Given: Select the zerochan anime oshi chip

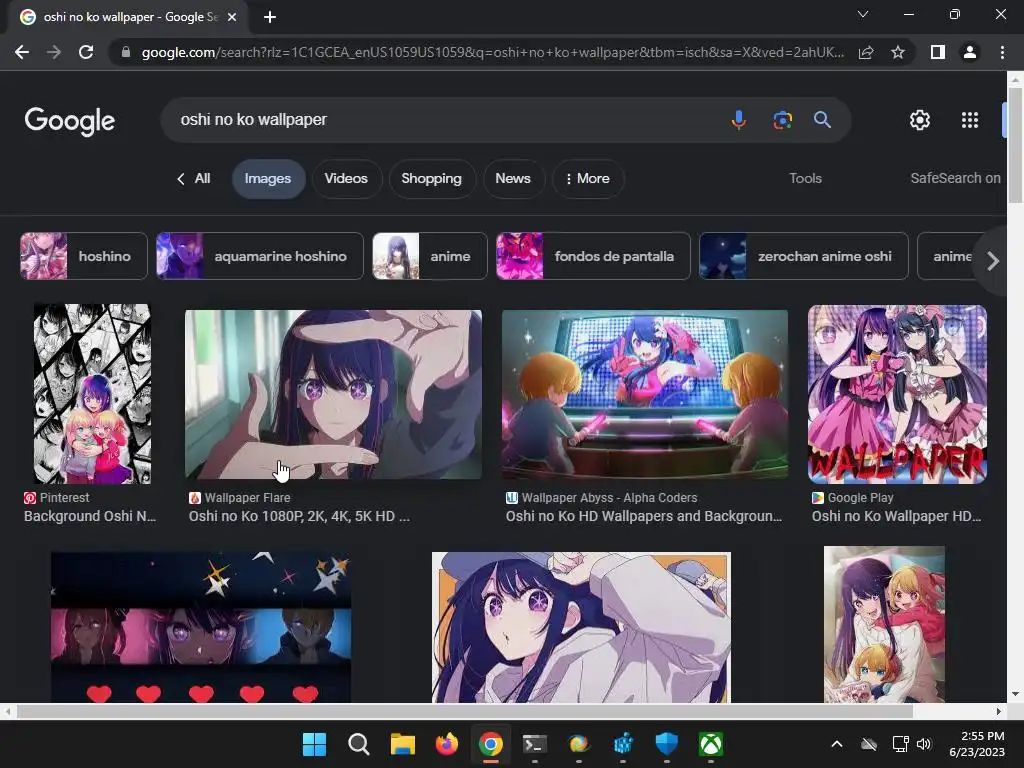Looking at the screenshot, I should point(803,256).
